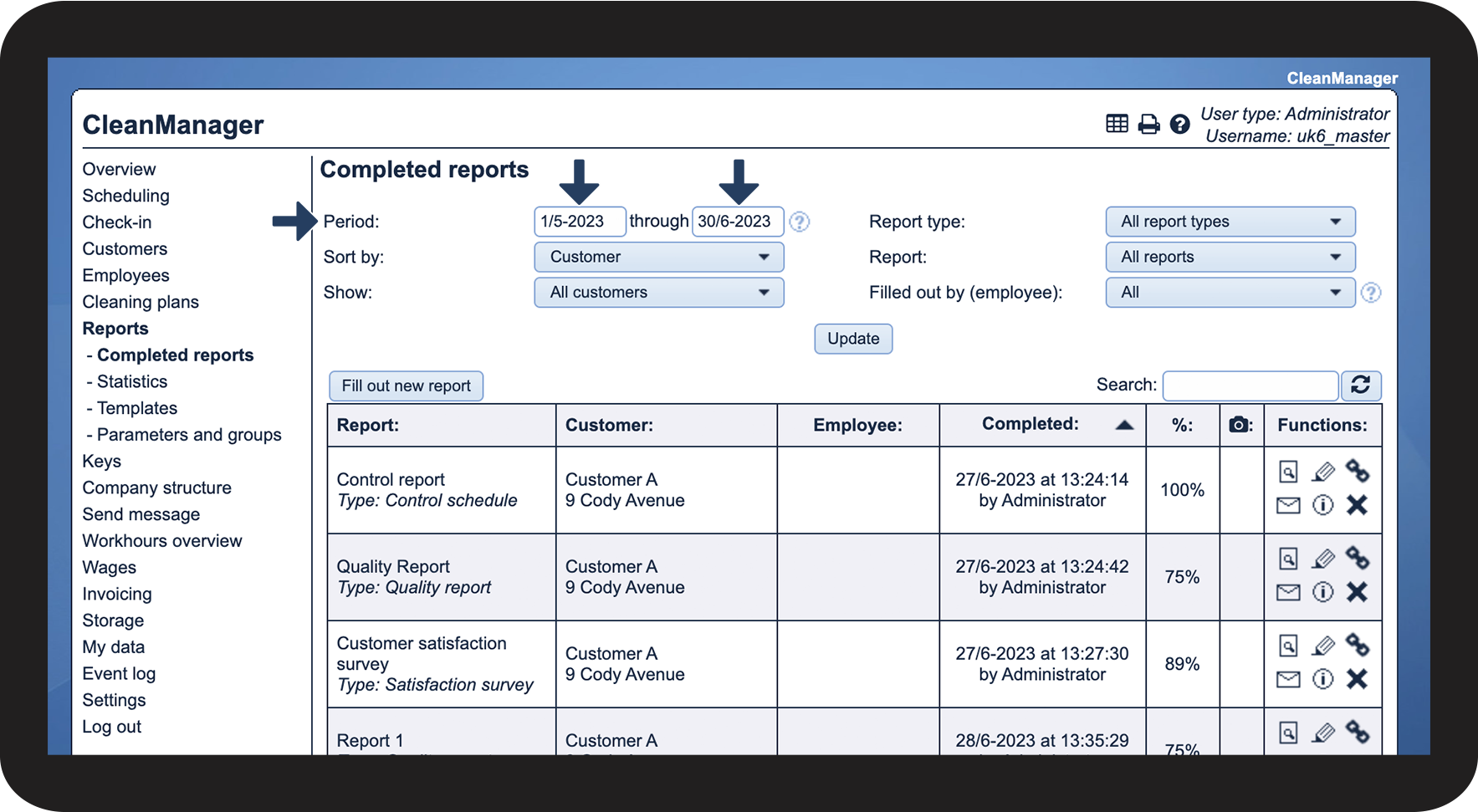Screen dimensions: 1478x812
Task: View the Control report with magnifier icon
Action: (x=1288, y=472)
